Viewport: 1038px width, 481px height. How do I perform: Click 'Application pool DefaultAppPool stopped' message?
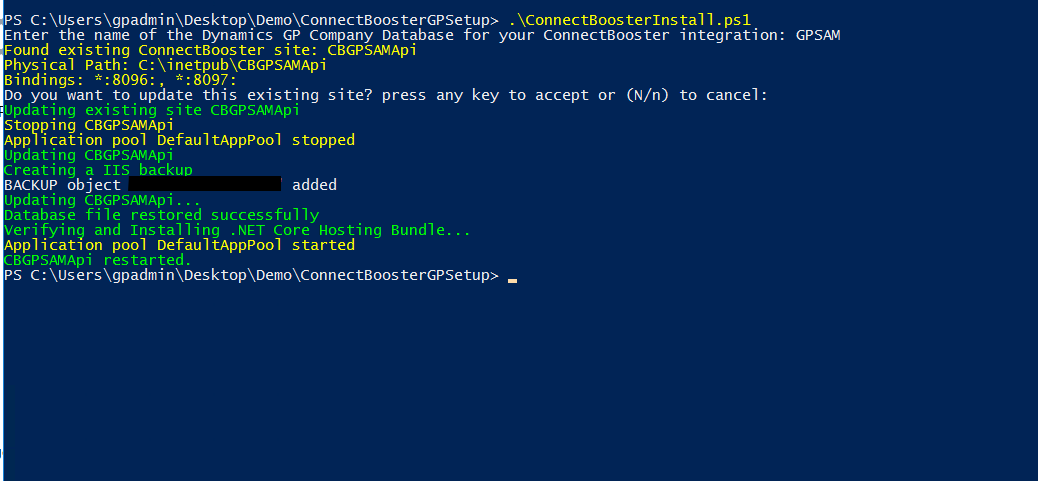(x=179, y=140)
